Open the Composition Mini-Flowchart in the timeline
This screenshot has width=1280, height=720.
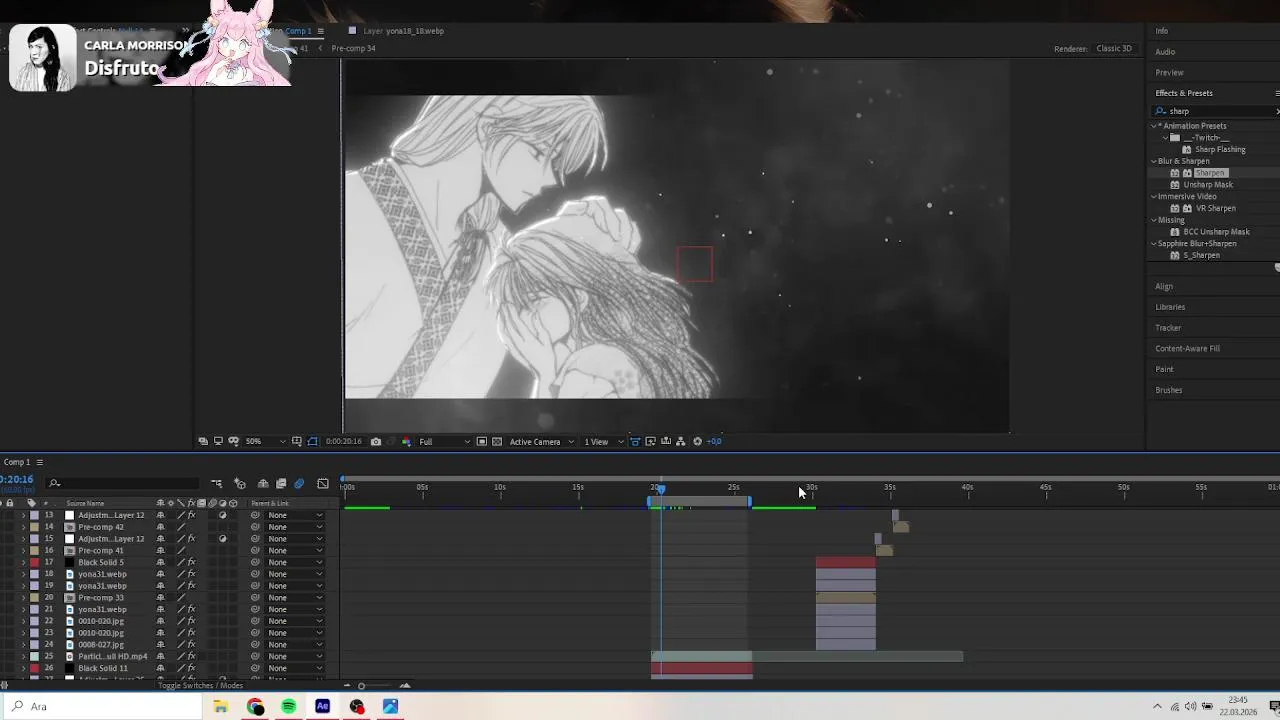pos(216,484)
